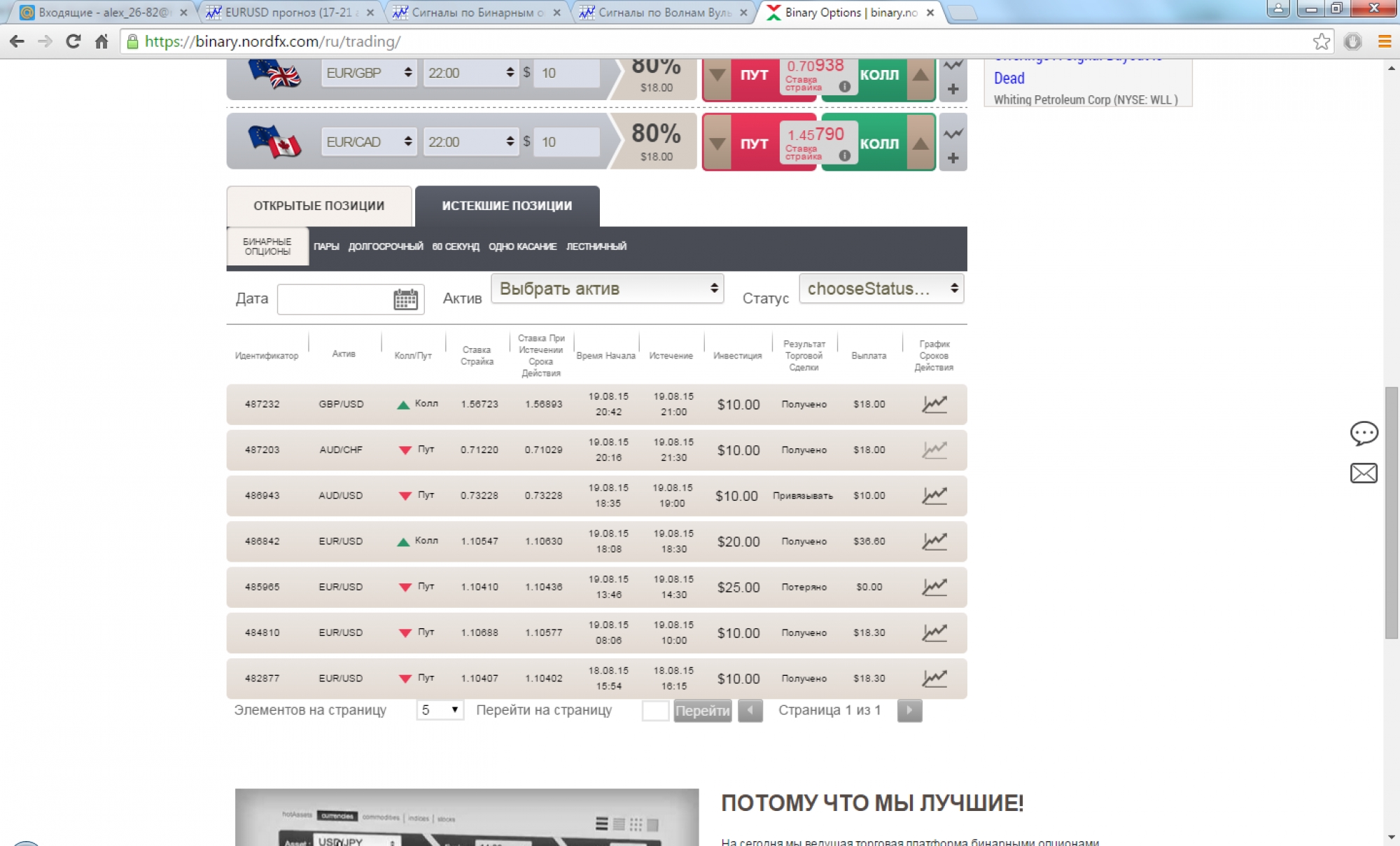1400x846 pixels.
Task: Click the go-to-page number input field
Action: [x=655, y=711]
